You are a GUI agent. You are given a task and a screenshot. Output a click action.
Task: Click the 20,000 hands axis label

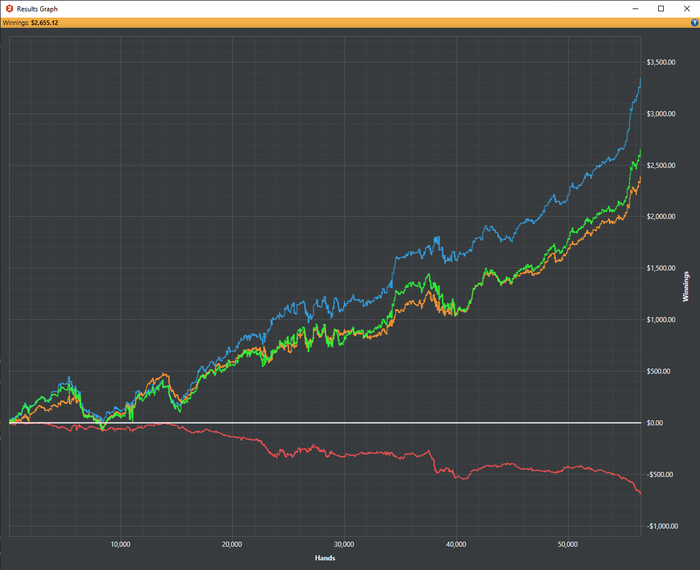(232, 545)
